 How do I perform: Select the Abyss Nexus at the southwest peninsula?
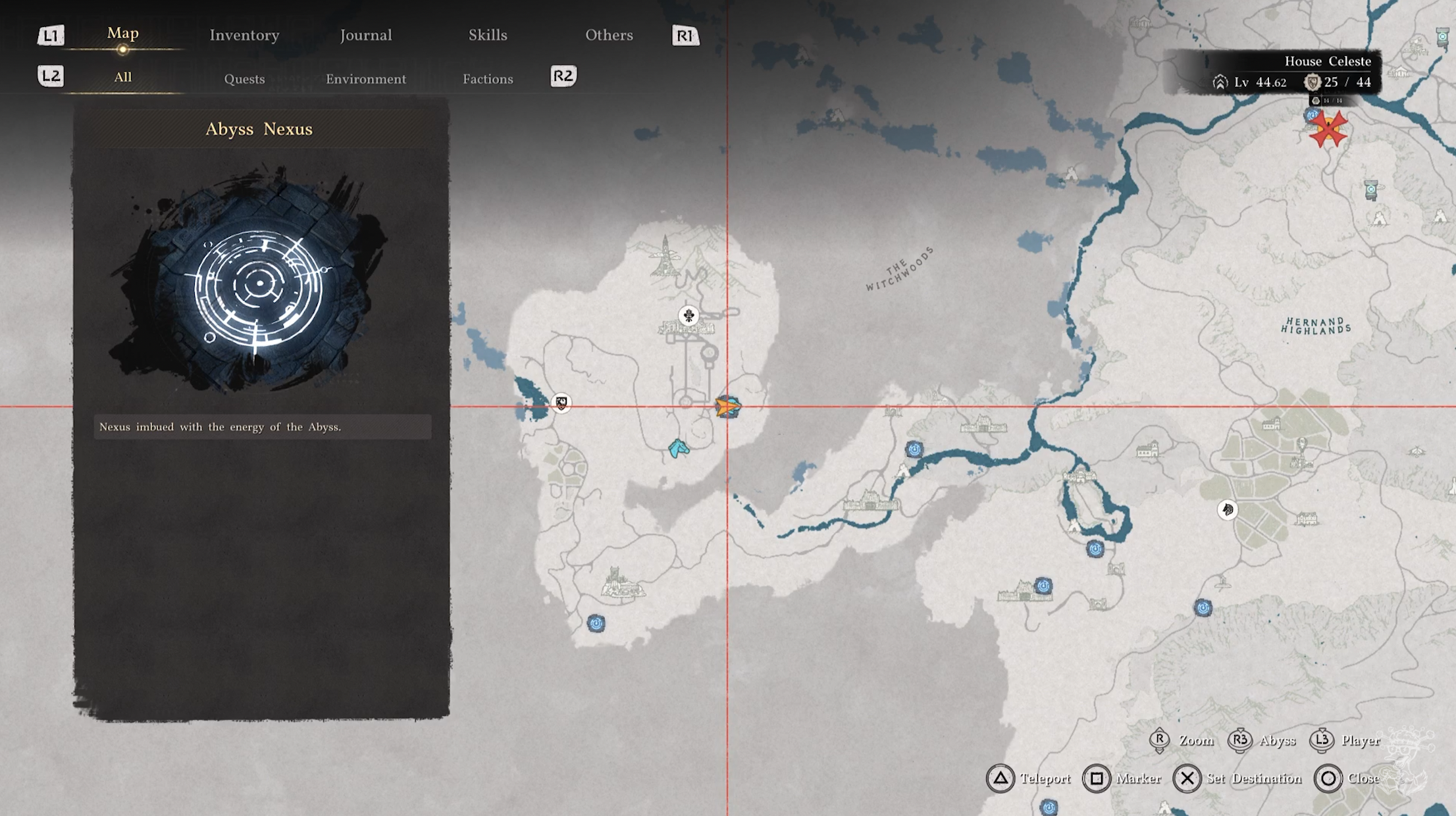click(596, 623)
